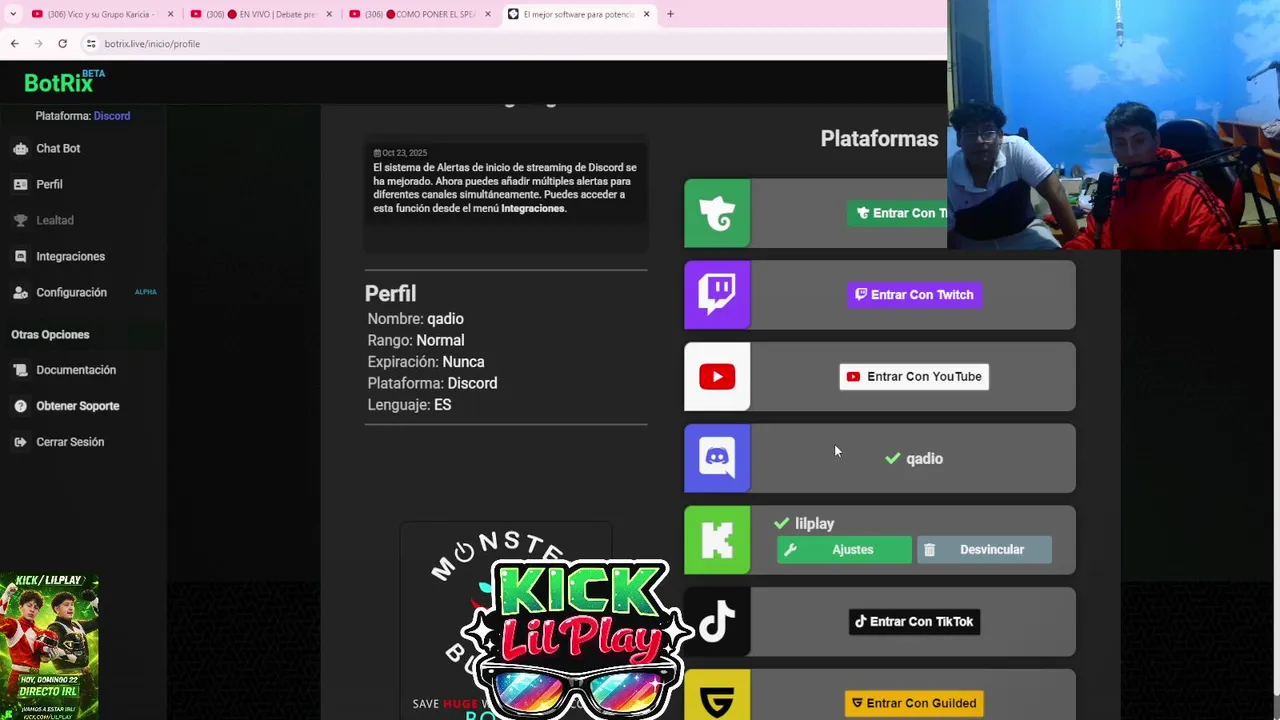The width and height of the screenshot is (1280, 720).
Task: Click the green Entrar Con Trovo button
Action: coord(898,213)
